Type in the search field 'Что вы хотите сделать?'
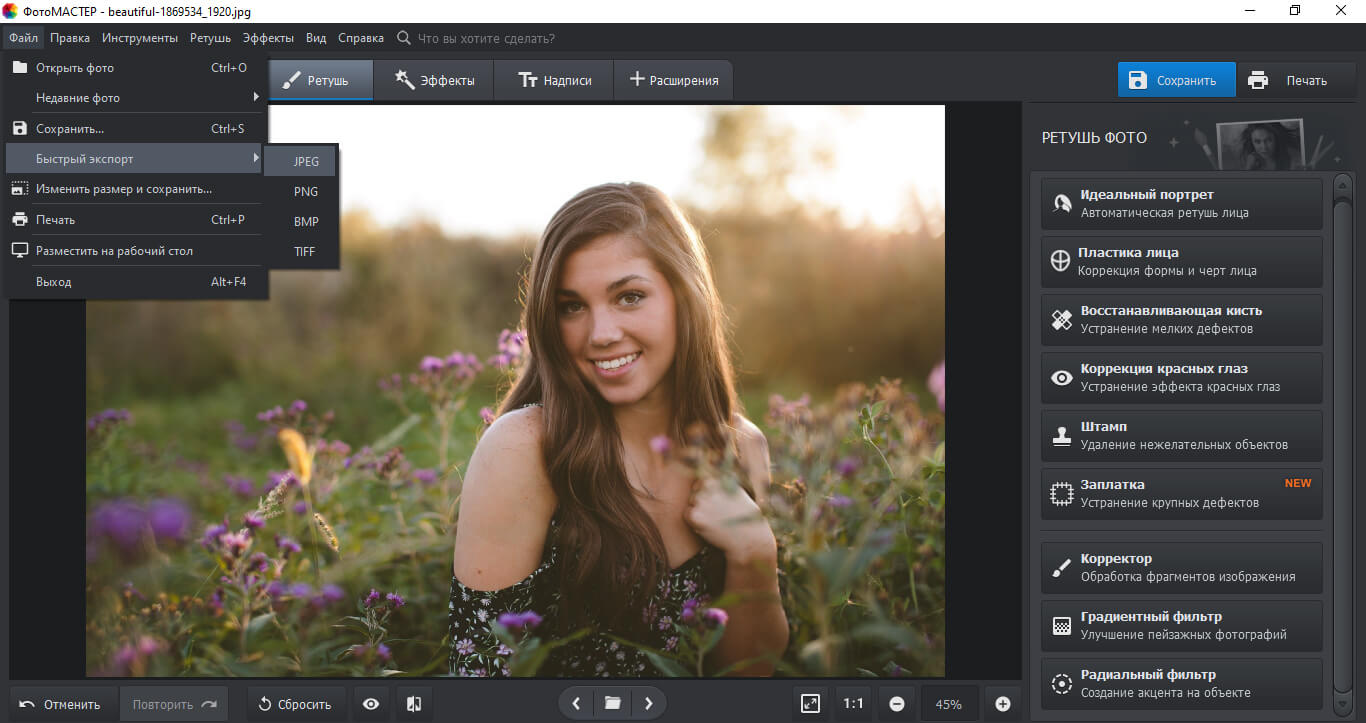This screenshot has height=723, width=1366. (486, 38)
